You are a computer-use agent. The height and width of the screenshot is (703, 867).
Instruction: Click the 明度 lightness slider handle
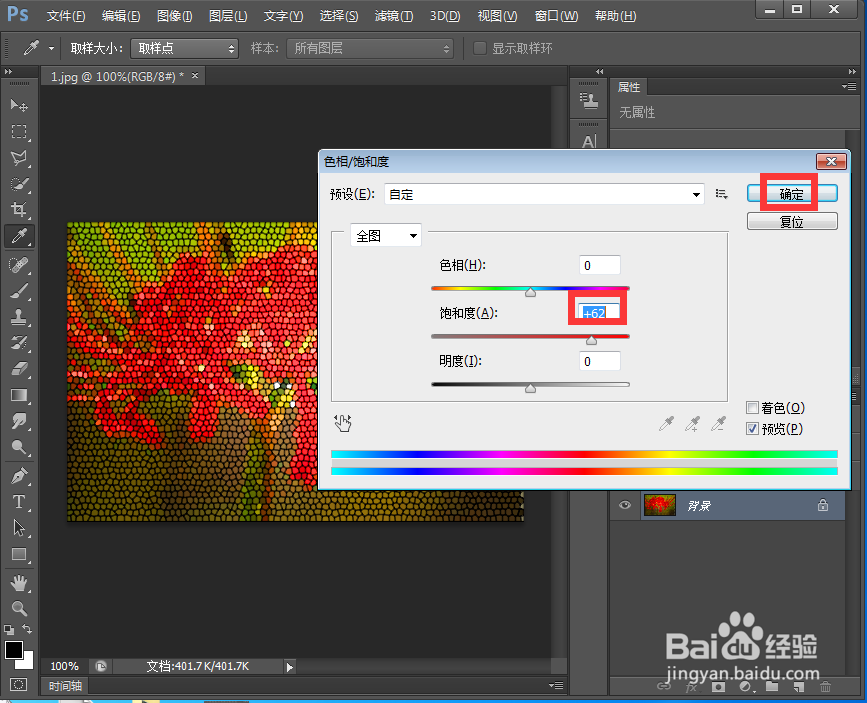(x=530, y=388)
